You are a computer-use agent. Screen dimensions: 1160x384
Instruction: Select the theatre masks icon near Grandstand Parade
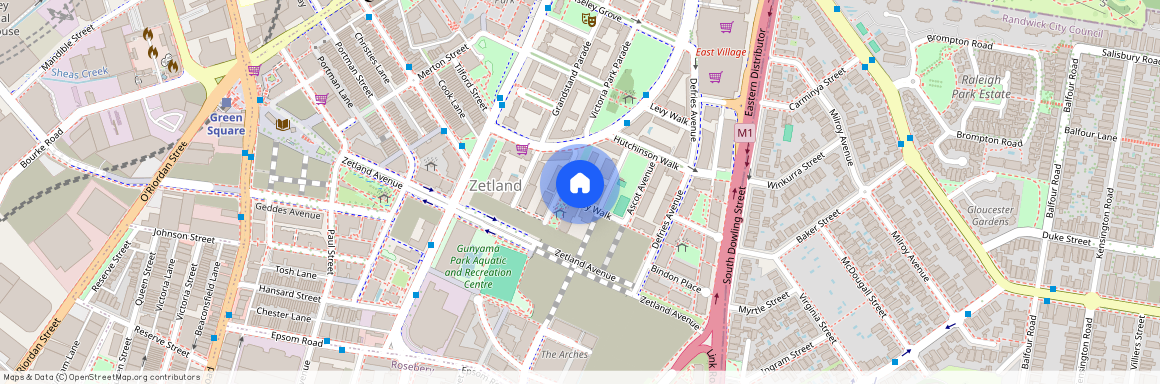[588, 20]
